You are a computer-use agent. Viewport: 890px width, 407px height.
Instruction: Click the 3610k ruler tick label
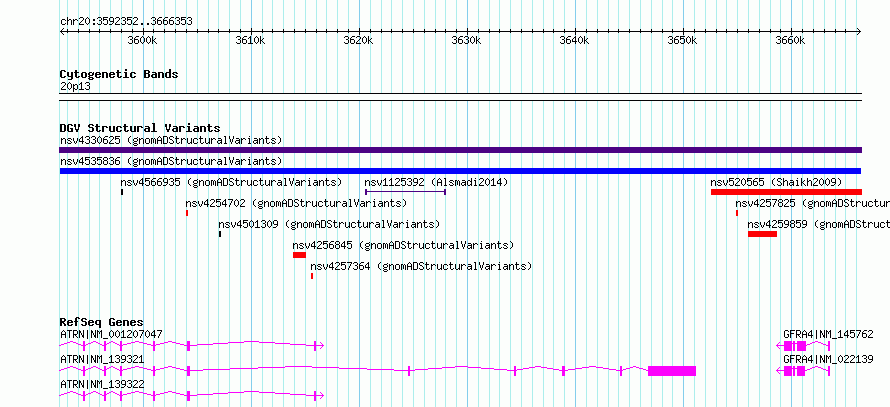click(250, 41)
